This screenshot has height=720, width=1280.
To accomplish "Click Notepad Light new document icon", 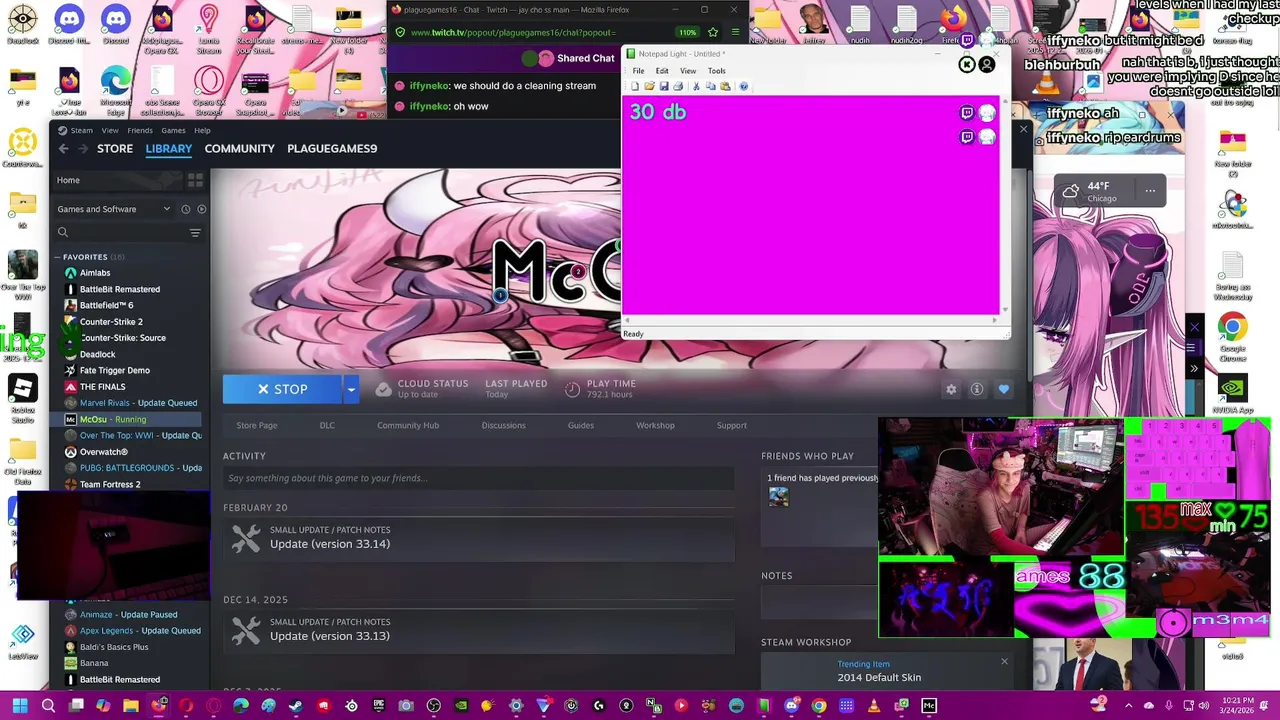I will (634, 87).
